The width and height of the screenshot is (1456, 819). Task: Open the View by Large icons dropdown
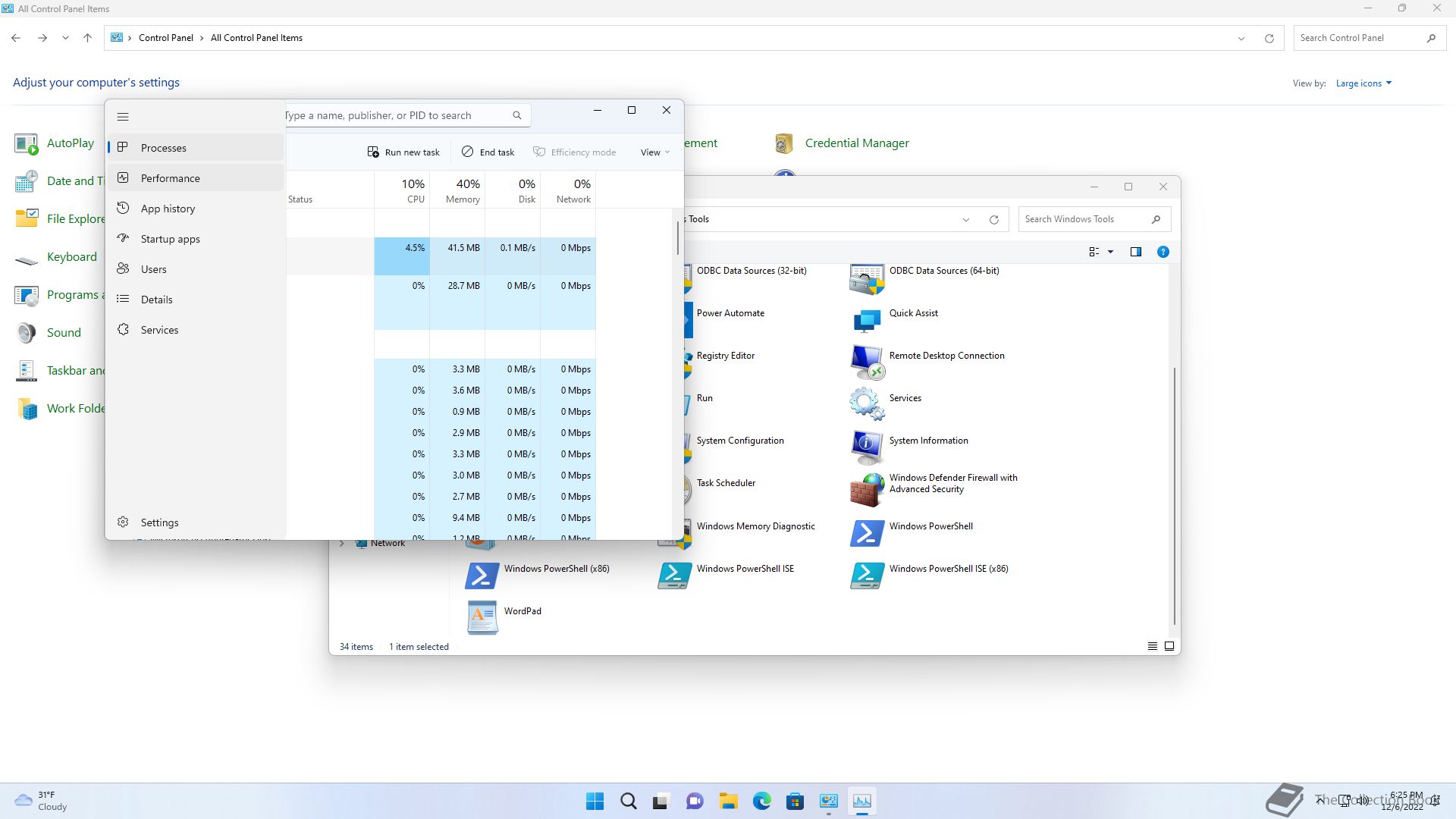[1363, 83]
